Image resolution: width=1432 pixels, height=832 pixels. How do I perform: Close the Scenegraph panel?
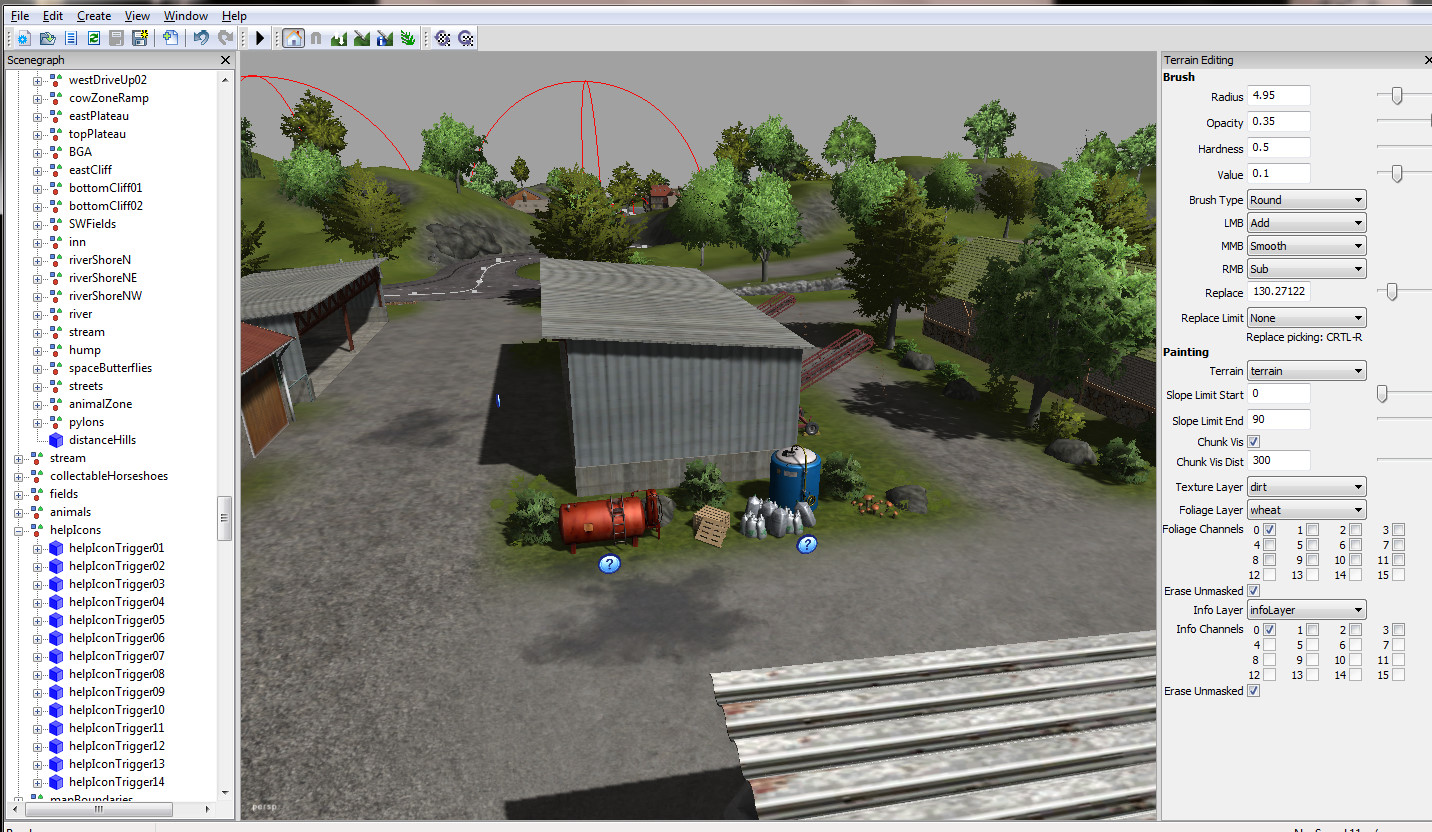[225, 60]
